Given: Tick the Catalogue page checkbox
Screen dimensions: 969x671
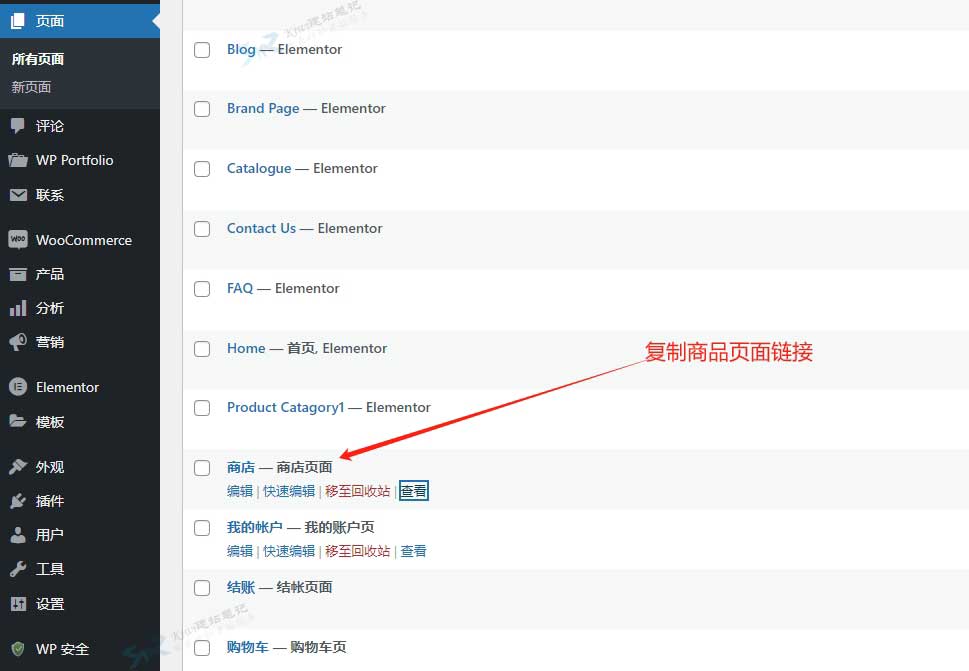Looking at the screenshot, I should tap(202, 169).
